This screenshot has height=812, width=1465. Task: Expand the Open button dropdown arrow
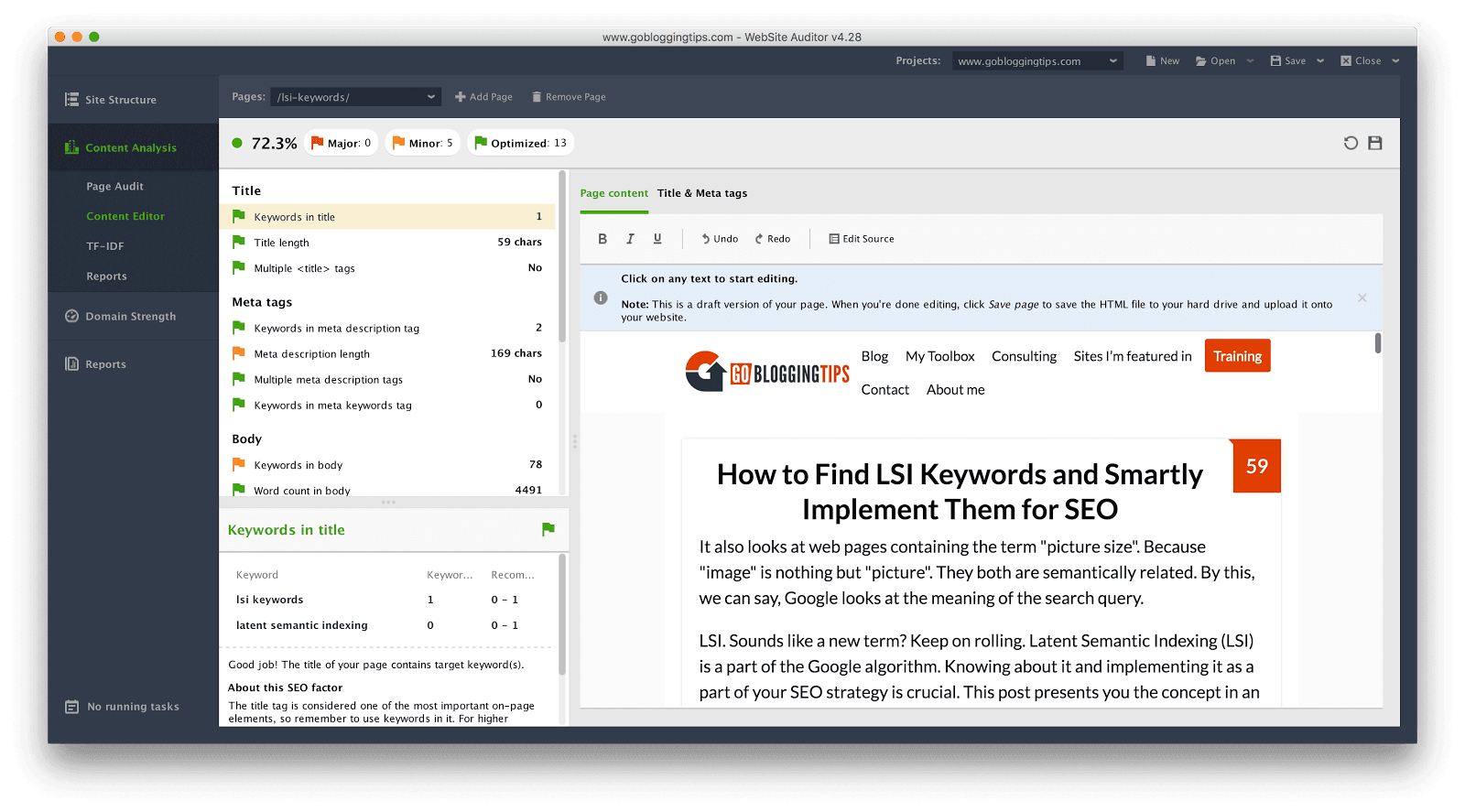pos(1250,61)
